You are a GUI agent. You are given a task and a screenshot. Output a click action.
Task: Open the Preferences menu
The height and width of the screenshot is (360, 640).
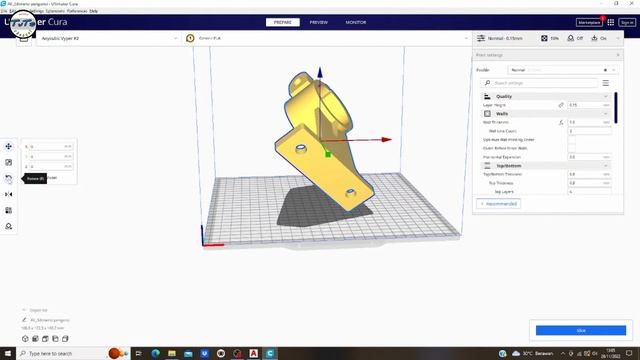click(x=77, y=11)
